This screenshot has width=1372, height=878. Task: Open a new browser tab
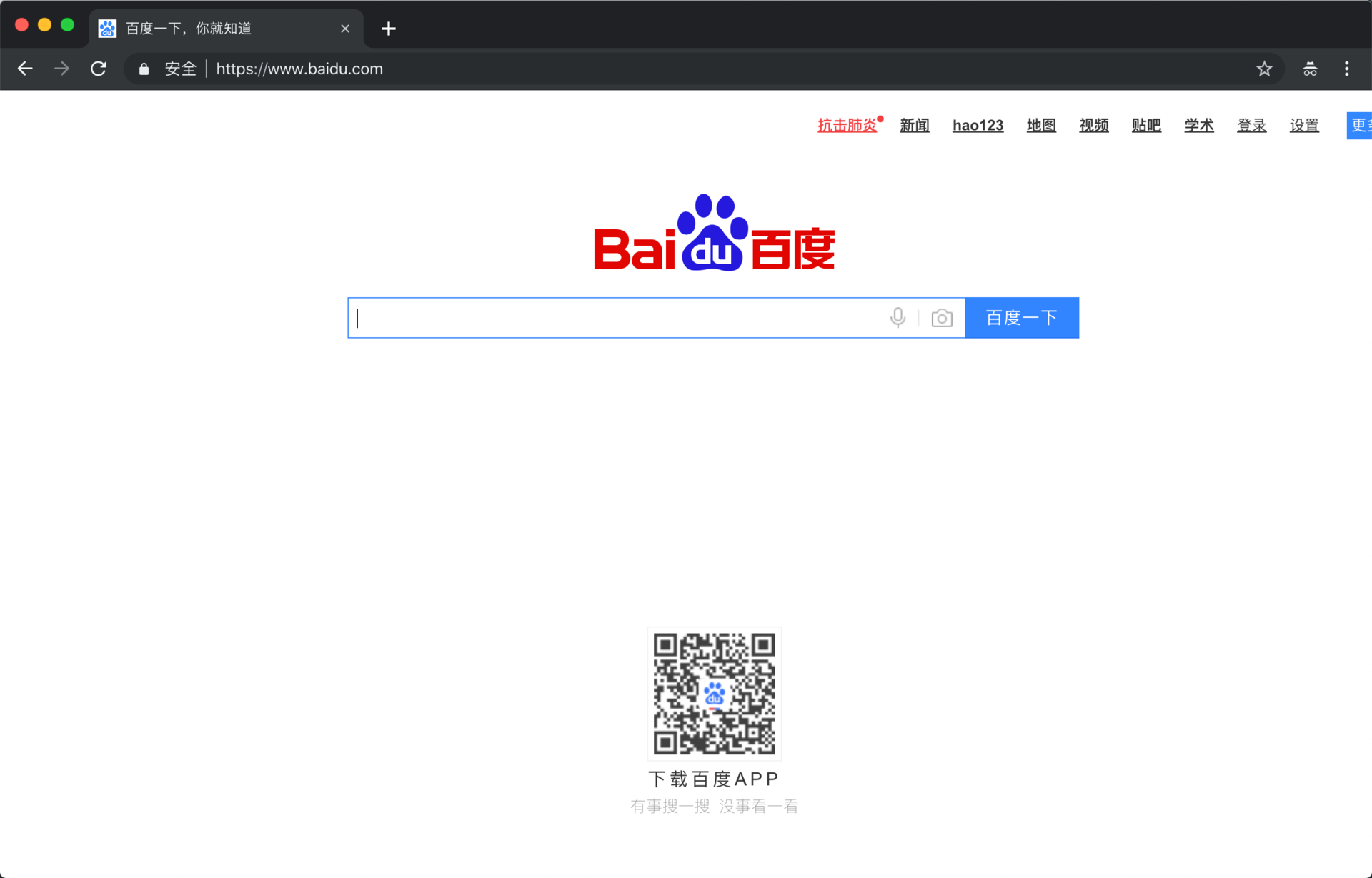pyautogui.click(x=388, y=29)
